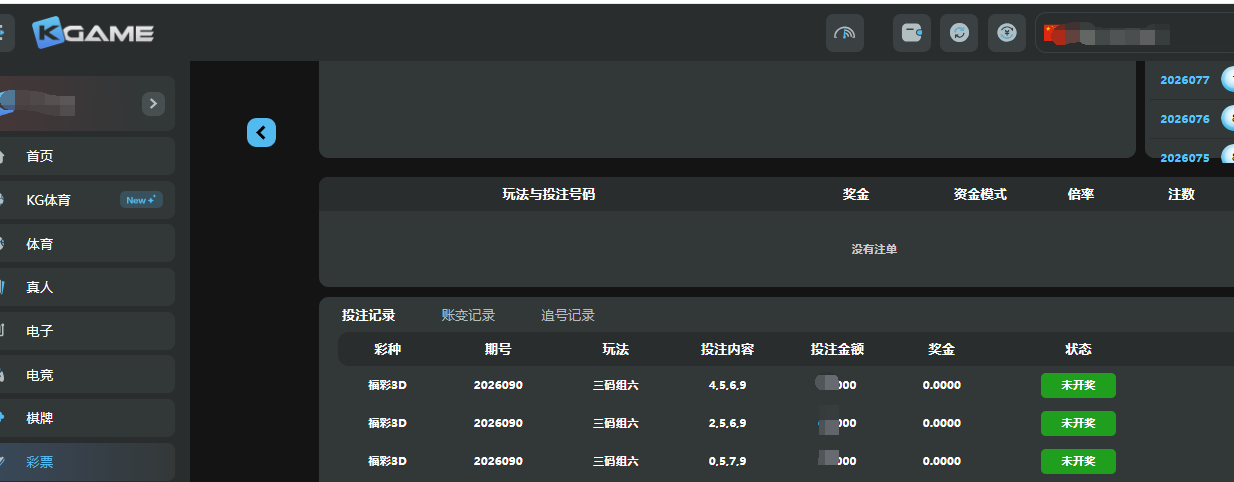Collapse panel with blue left-arrow button
This screenshot has width=1234, height=482.
pyautogui.click(x=261, y=132)
